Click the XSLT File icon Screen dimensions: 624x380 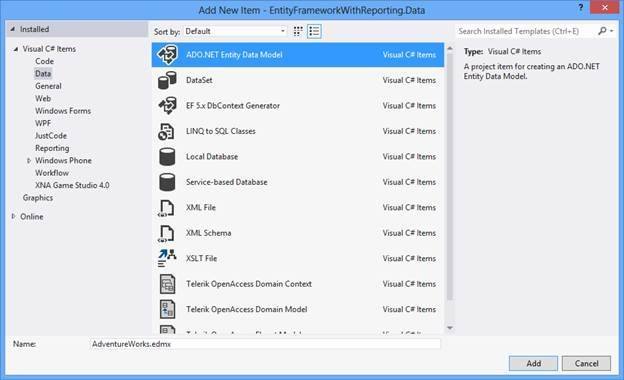point(167,258)
